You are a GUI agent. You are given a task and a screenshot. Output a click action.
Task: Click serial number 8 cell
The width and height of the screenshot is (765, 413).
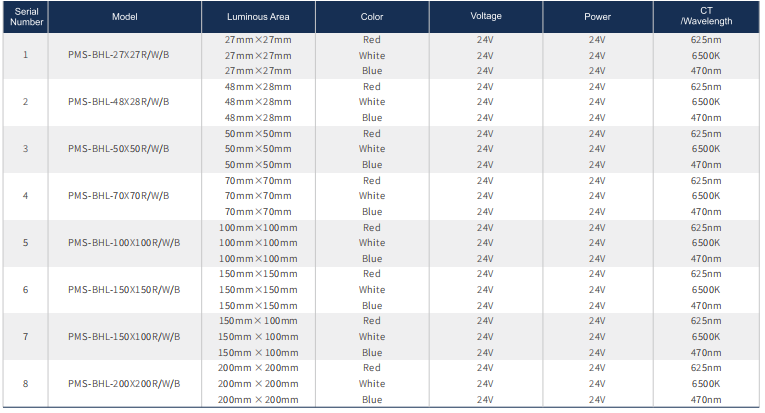tap(25, 384)
